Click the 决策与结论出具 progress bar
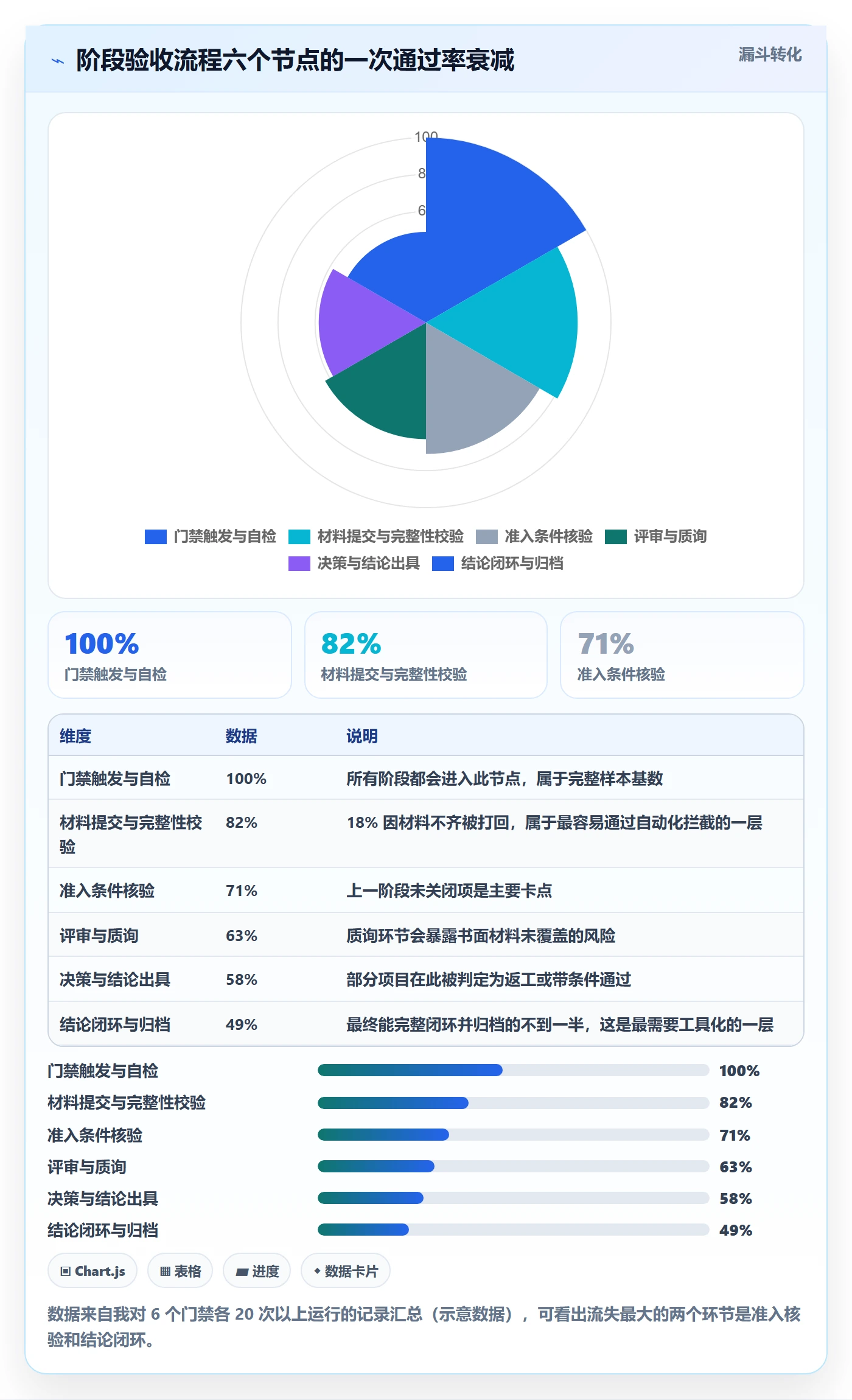 [x=514, y=1198]
